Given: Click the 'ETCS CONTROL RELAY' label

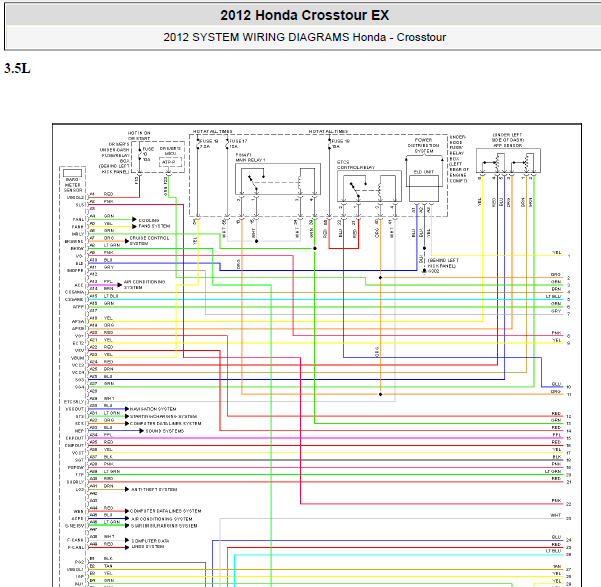Looking at the screenshot, I should click(356, 165).
